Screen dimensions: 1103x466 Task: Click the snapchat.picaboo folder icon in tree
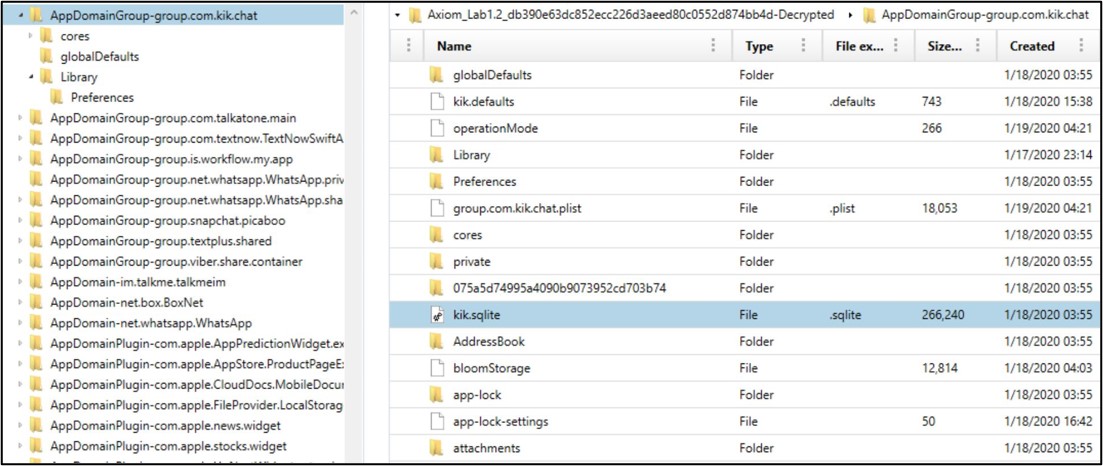36,220
